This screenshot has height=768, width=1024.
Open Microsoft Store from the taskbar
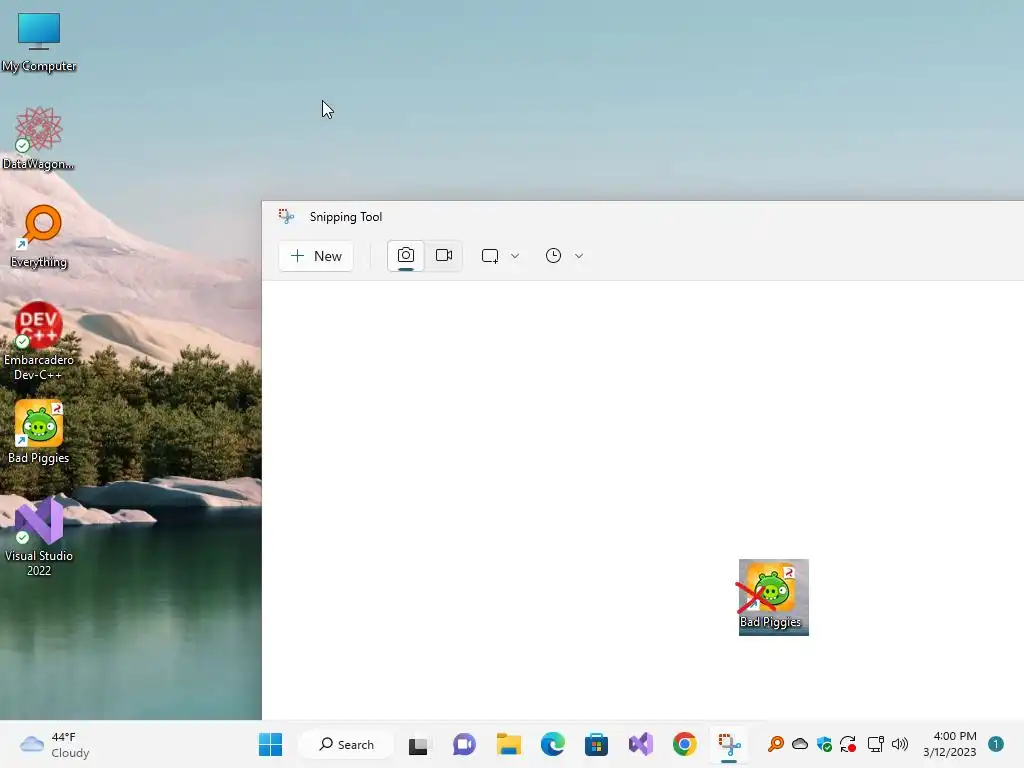[x=596, y=744]
